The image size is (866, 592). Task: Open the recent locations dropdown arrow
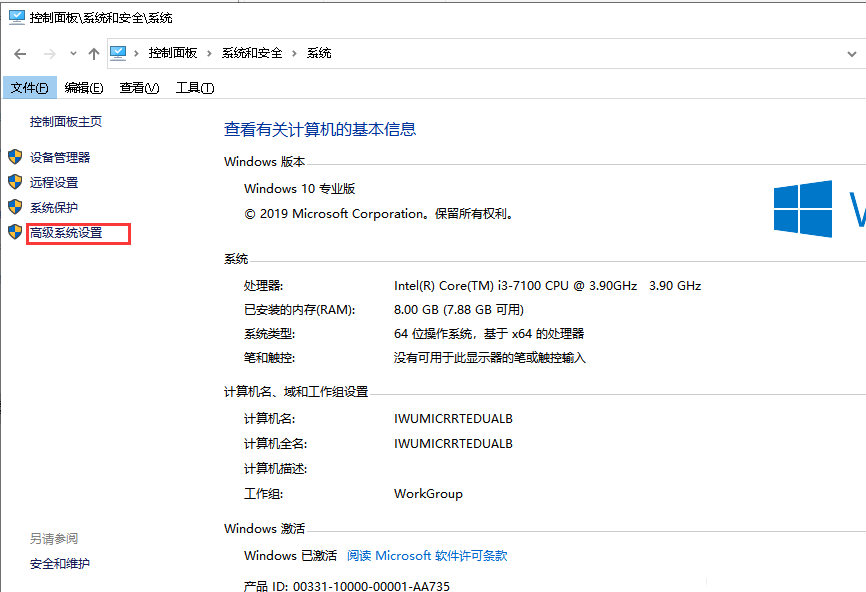coord(73,54)
